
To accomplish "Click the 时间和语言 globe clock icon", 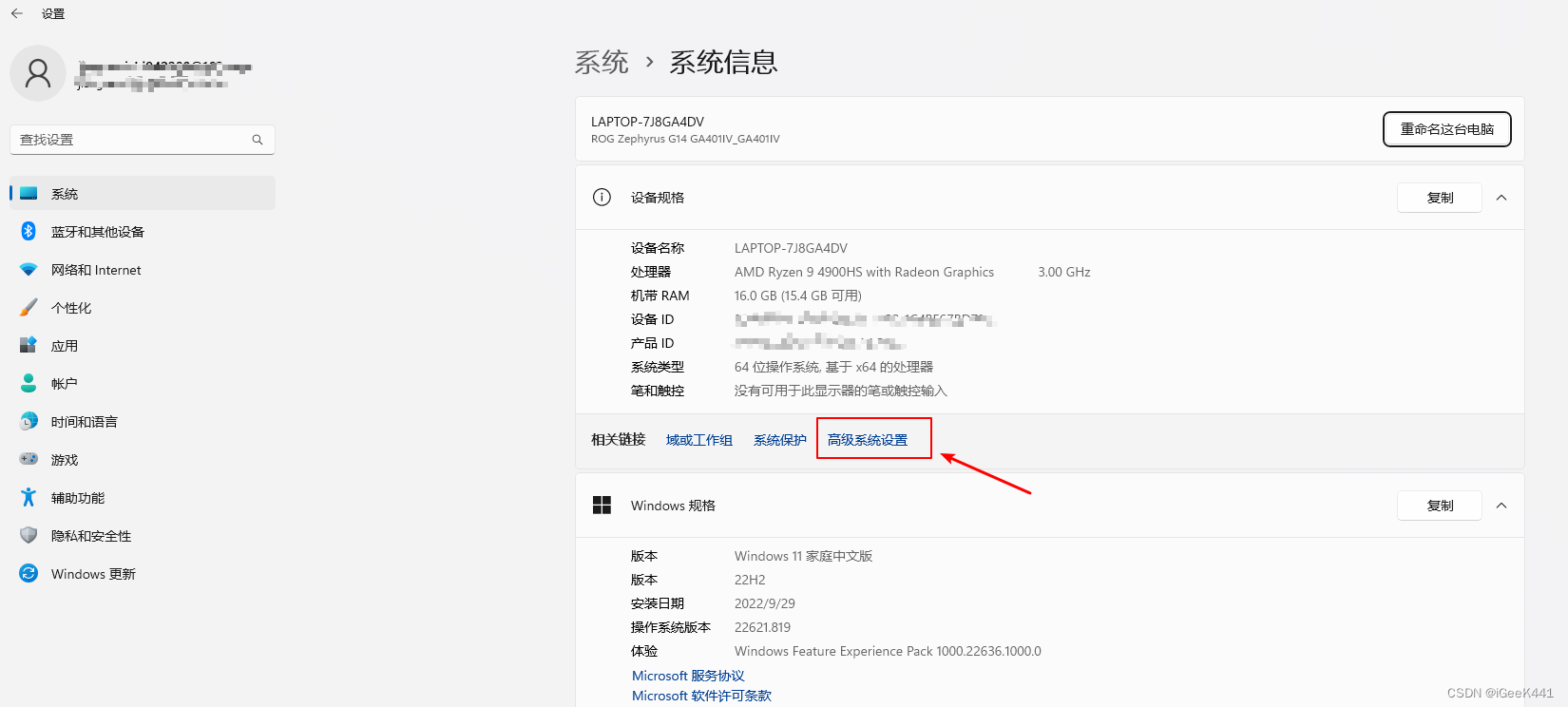I will click(29, 421).
